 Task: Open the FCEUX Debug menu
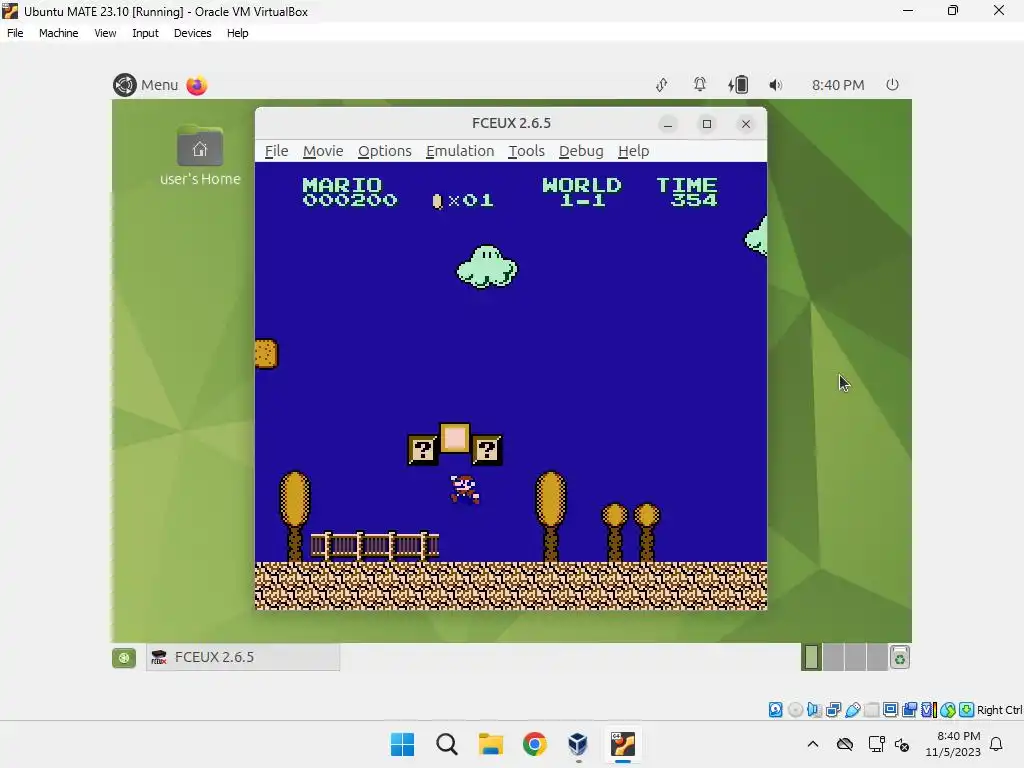pos(581,151)
